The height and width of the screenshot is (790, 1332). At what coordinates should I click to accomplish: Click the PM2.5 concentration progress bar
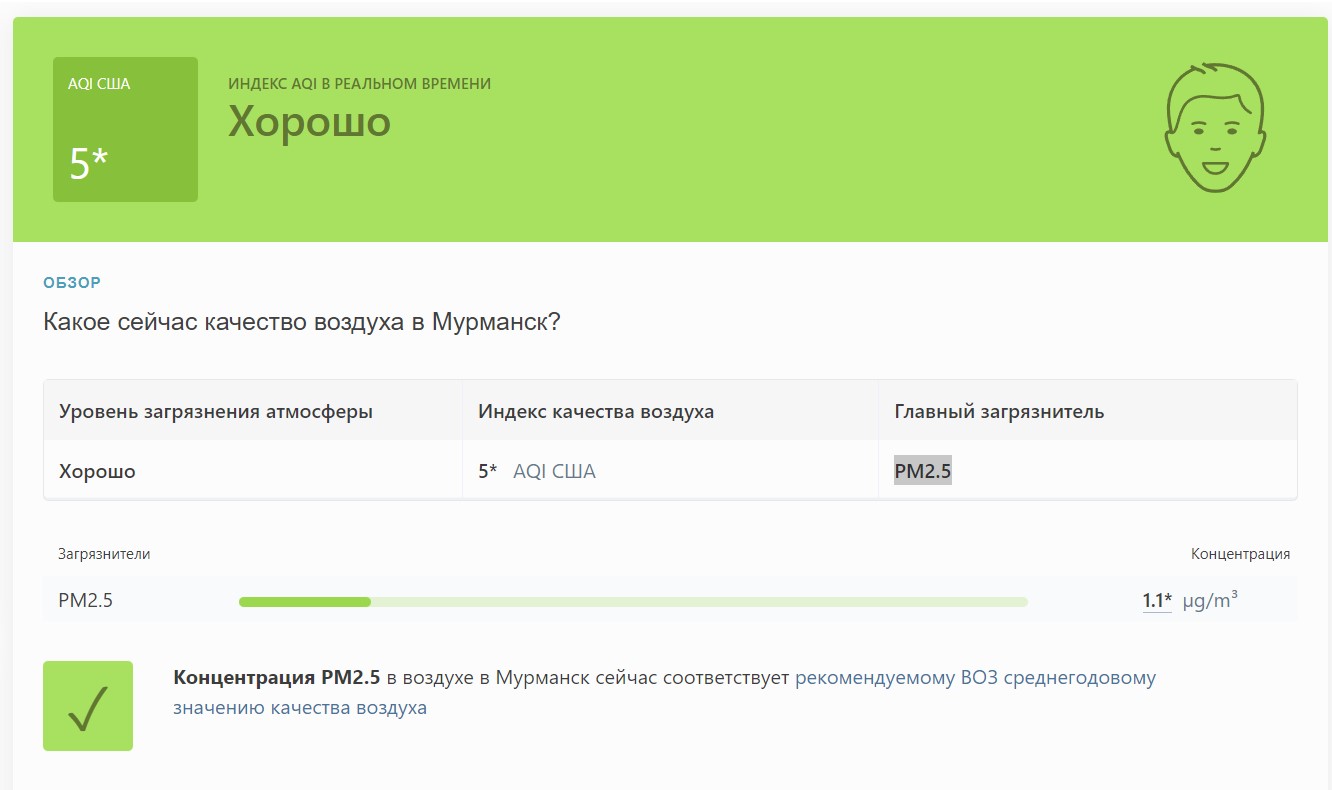coord(633,601)
